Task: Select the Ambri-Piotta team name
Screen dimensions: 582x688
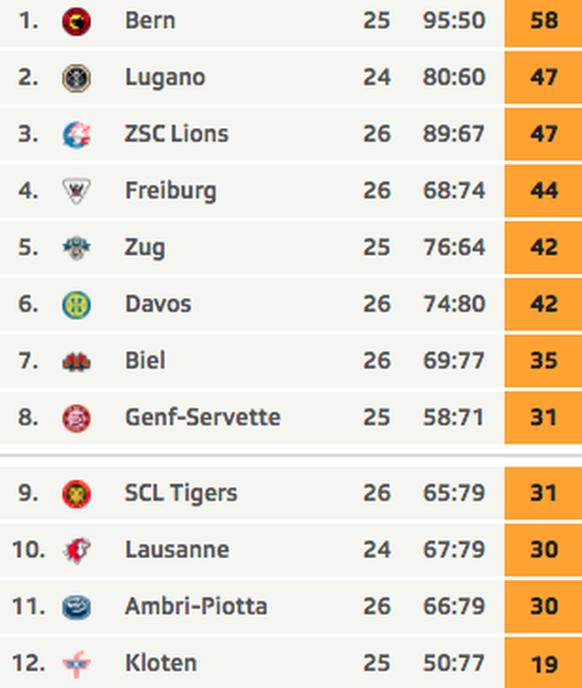Action: click(196, 606)
